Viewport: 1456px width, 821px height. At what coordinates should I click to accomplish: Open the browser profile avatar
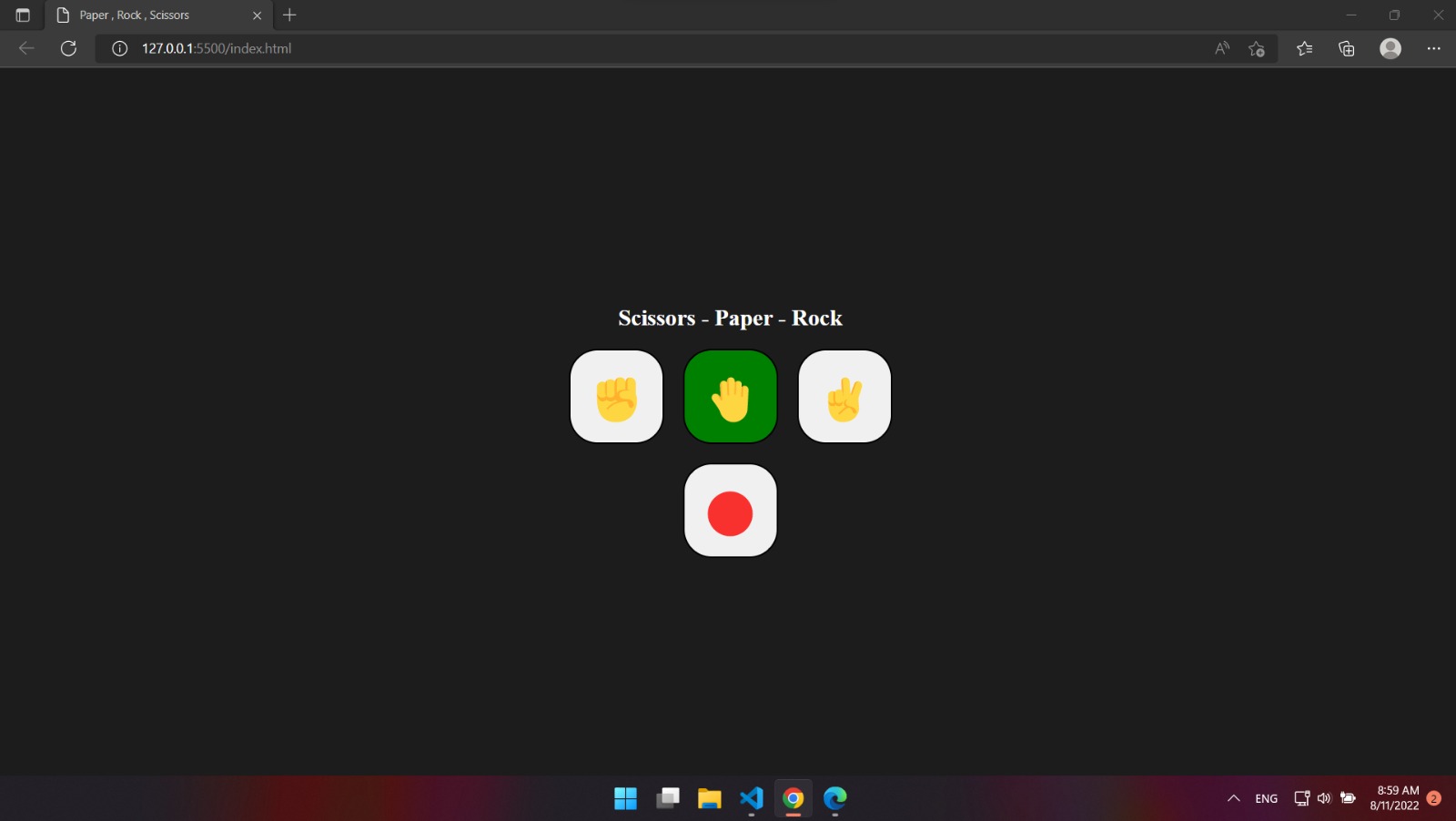coord(1390,48)
